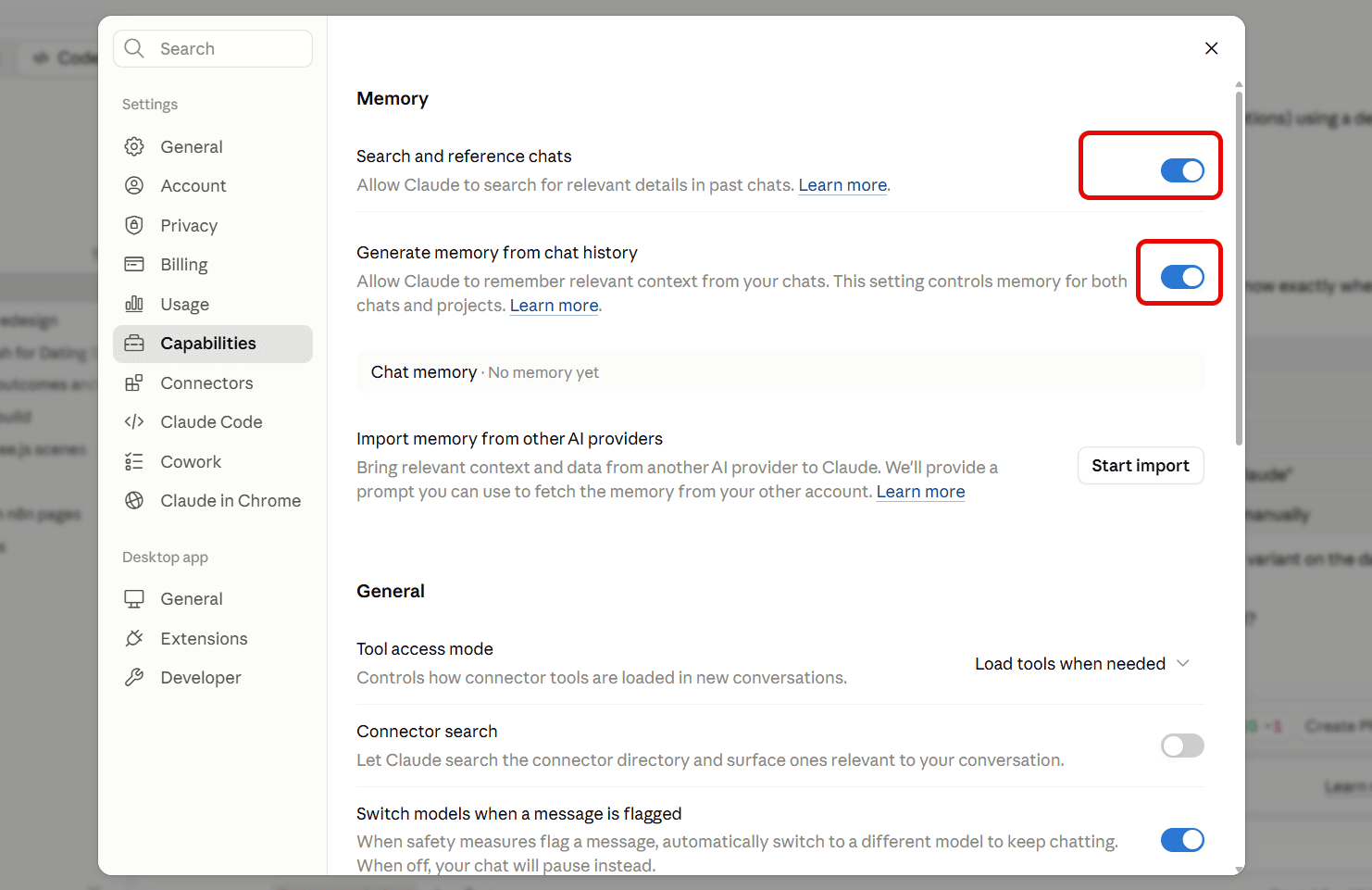Click the 'Search and reference chats' label
This screenshot has width=1372, height=890.
click(464, 157)
